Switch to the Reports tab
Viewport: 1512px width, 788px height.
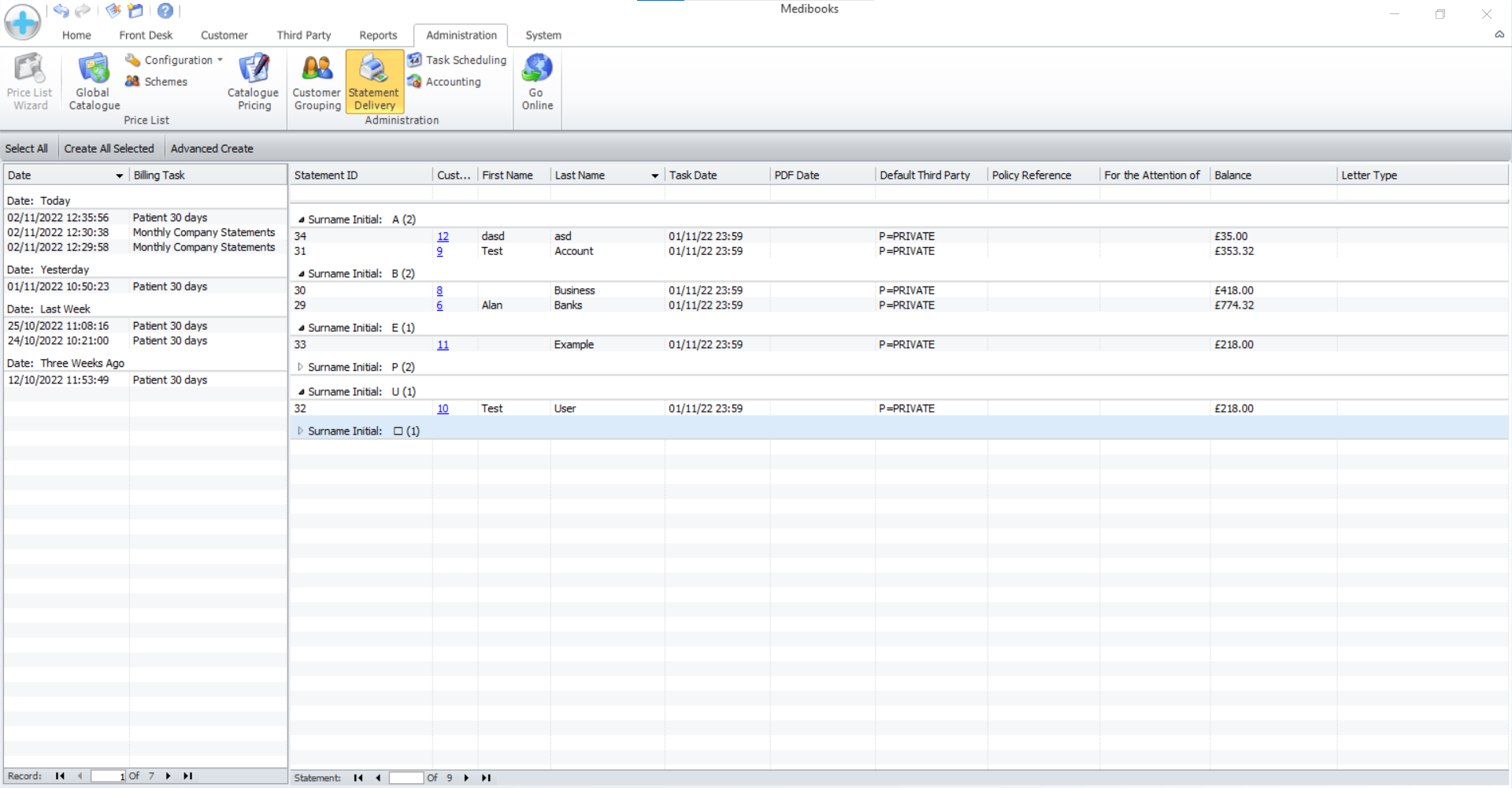pos(378,35)
